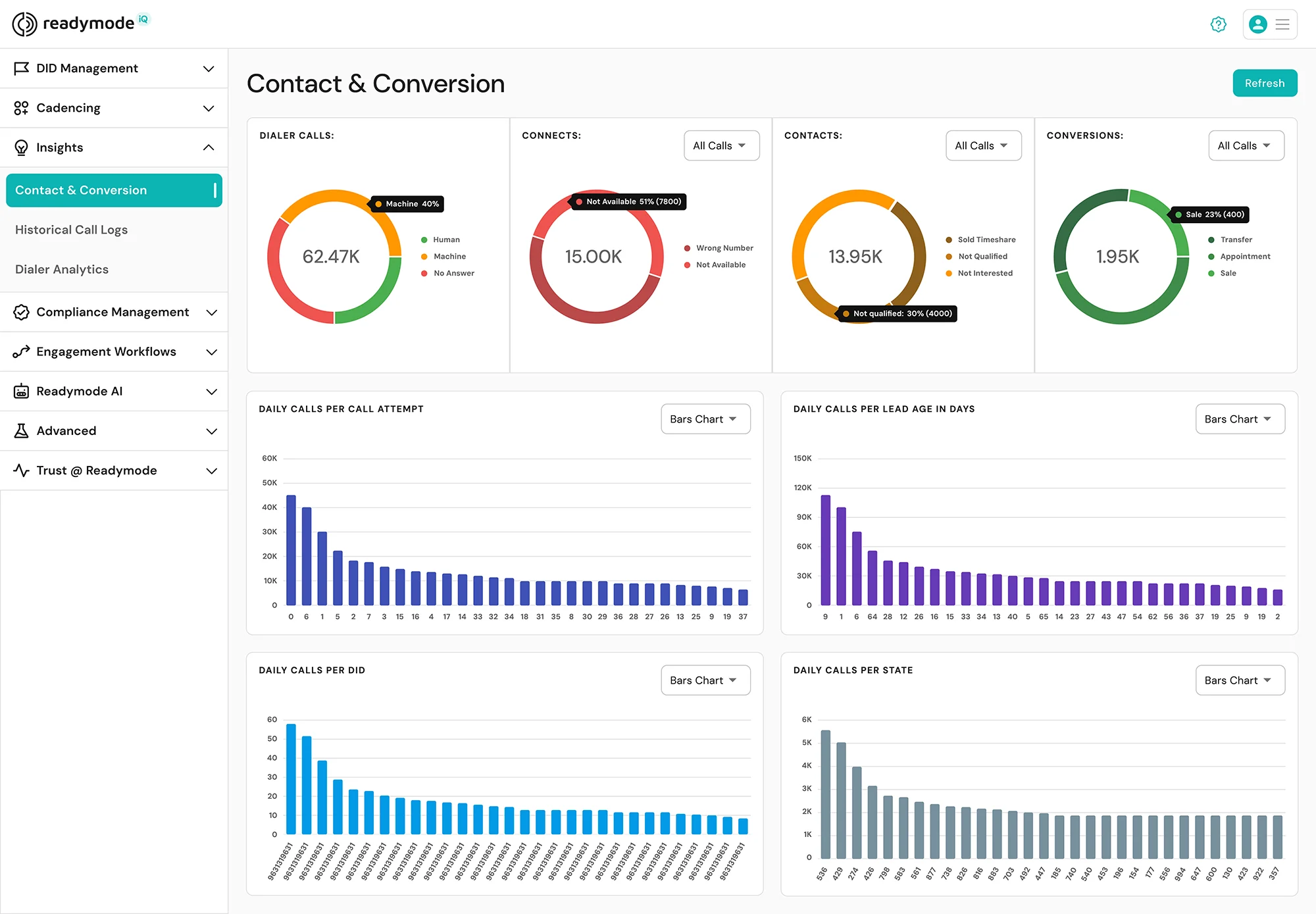Toggle the Machine legend in Dialer Calls
Image resolution: width=1316 pixels, height=914 pixels.
pos(449,257)
